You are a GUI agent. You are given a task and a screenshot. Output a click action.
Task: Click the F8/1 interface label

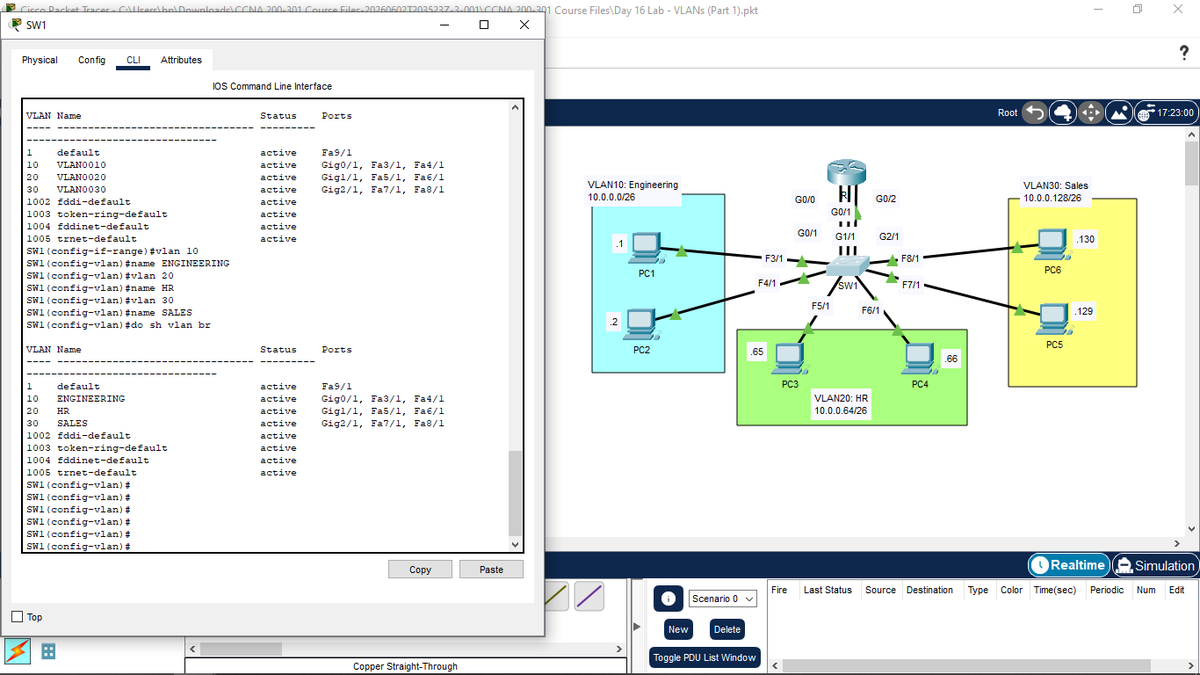[x=910, y=258]
